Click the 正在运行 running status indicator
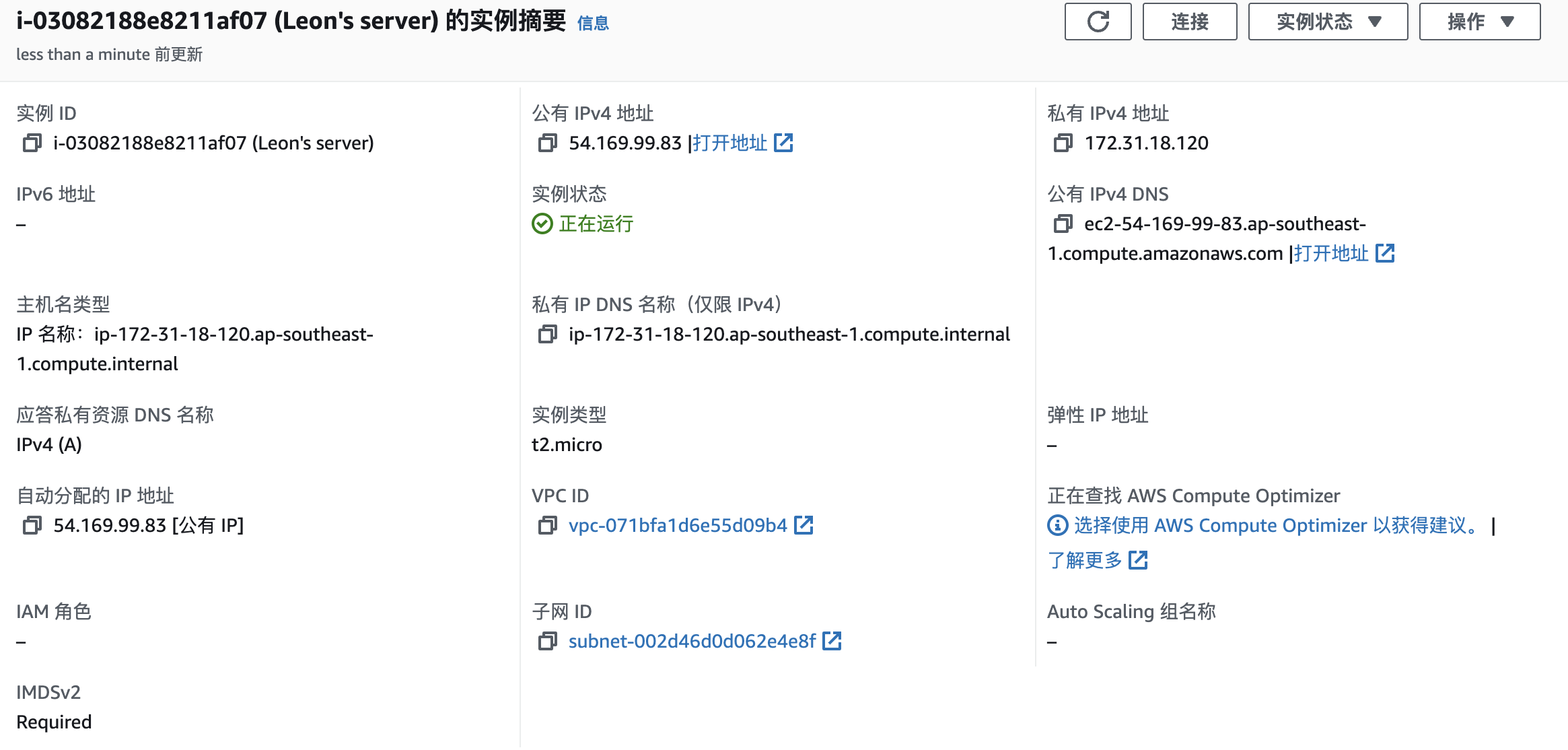The width and height of the screenshot is (1568, 750). [x=595, y=224]
